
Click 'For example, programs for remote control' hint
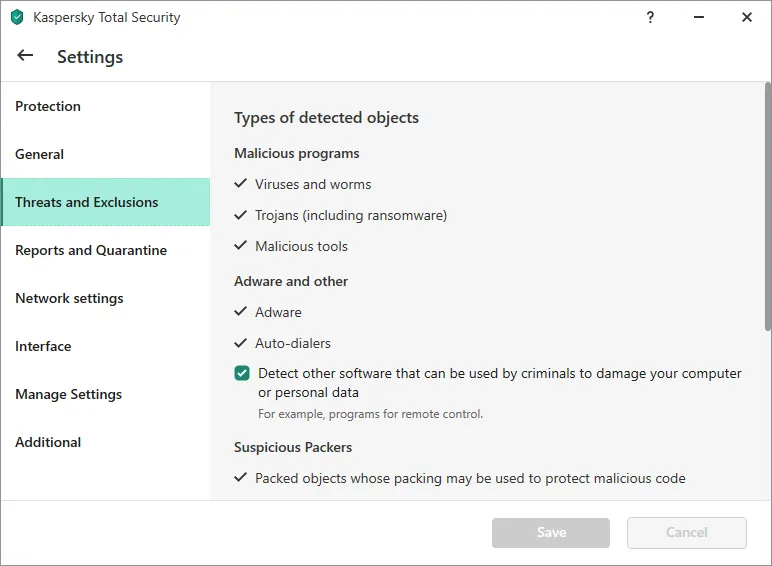370,414
